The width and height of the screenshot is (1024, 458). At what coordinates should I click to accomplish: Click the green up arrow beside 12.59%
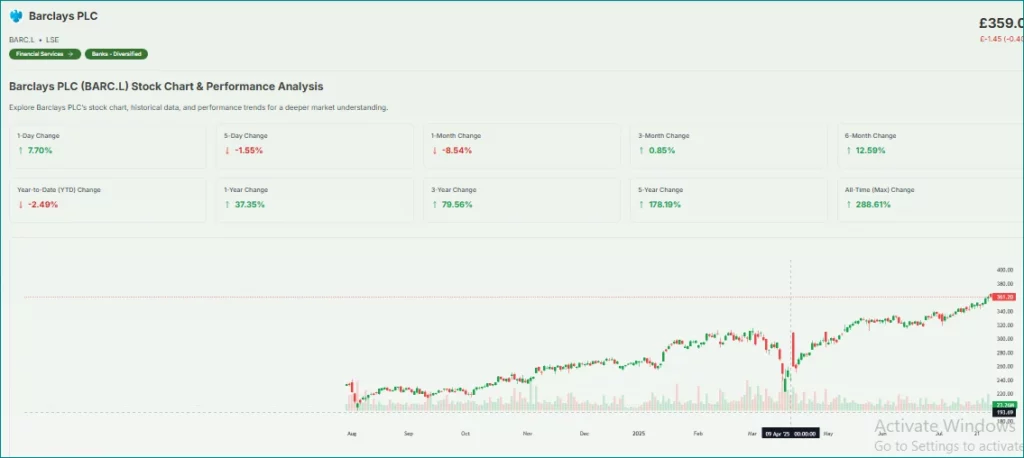tap(848, 150)
